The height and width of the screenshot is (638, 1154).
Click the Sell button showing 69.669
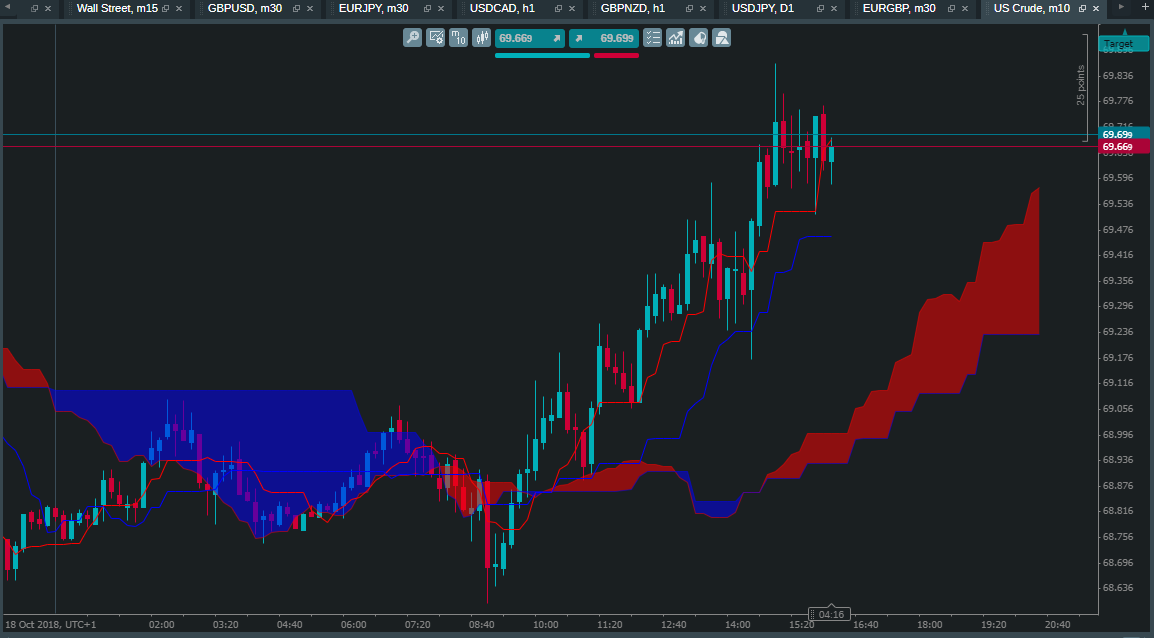pyautogui.click(x=530, y=38)
